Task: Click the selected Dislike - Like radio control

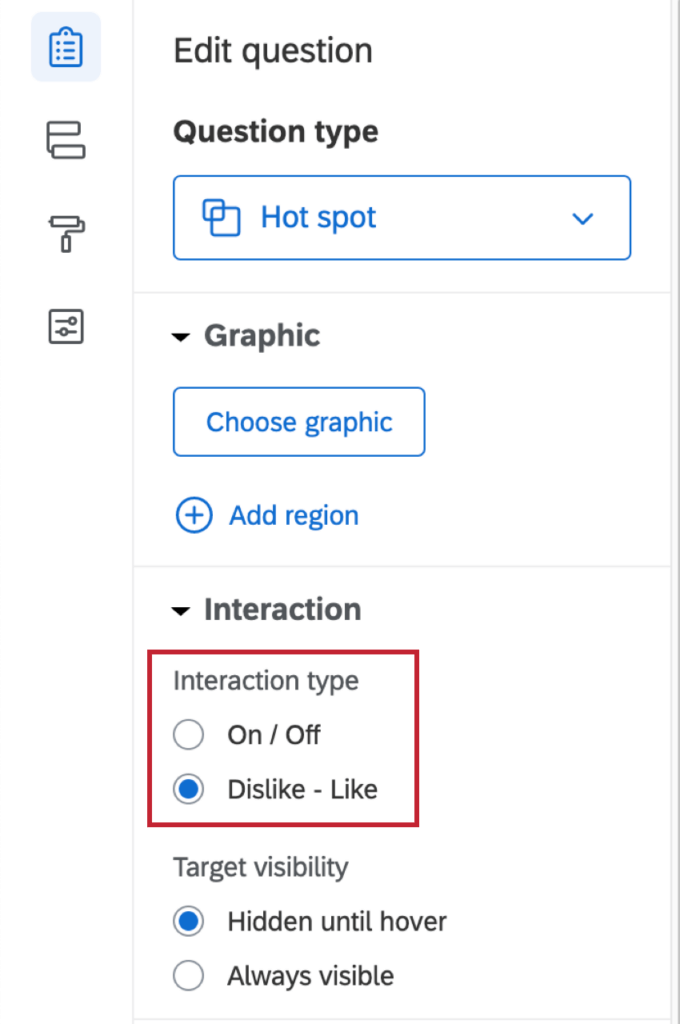Action: [x=188, y=788]
